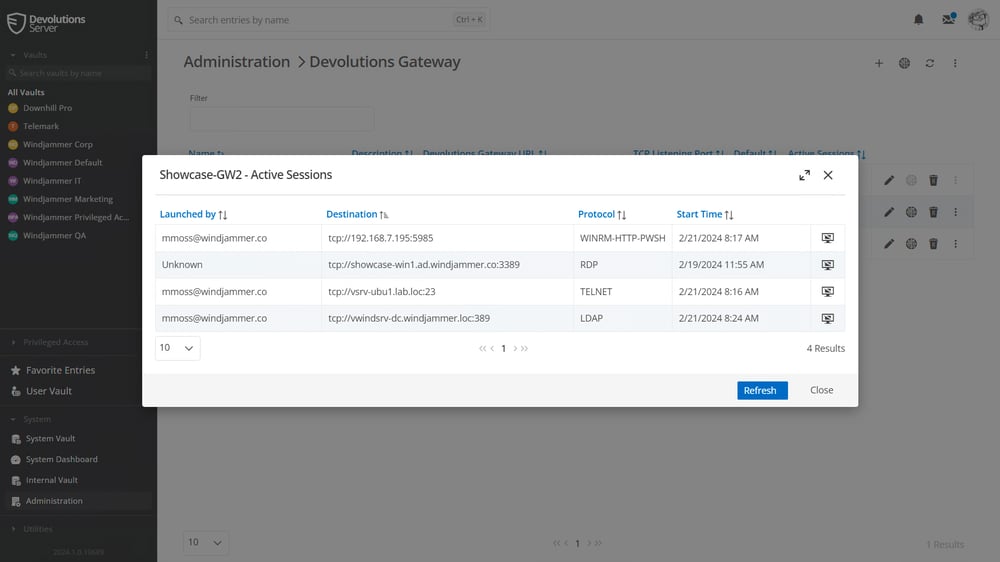Viewport: 1000px width, 562px height.
Task: Click delete trash in second gateway row
Action: click(933, 212)
